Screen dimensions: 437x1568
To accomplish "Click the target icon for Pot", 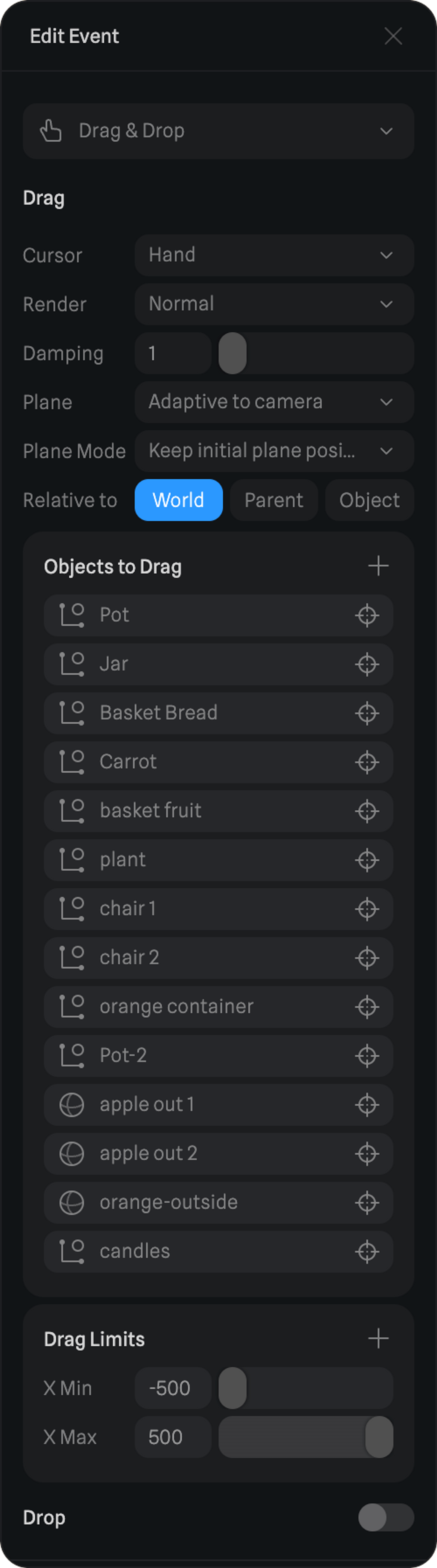I will [x=367, y=615].
